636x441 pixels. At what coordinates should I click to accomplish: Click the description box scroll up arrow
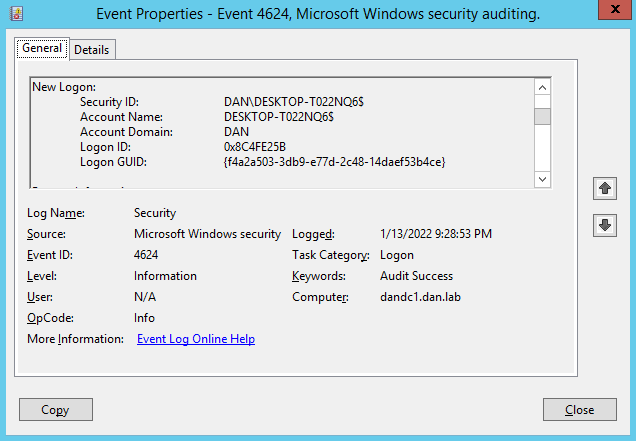pyautogui.click(x=542, y=88)
